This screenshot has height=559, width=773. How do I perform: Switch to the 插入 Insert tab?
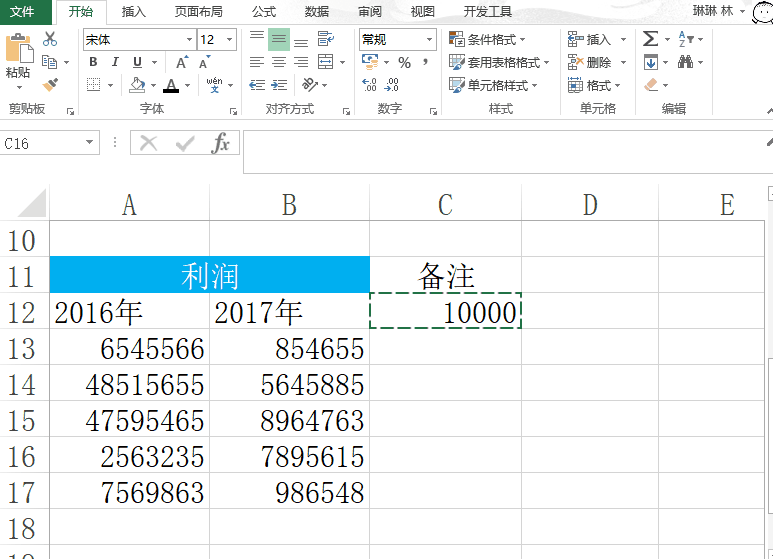click(134, 11)
